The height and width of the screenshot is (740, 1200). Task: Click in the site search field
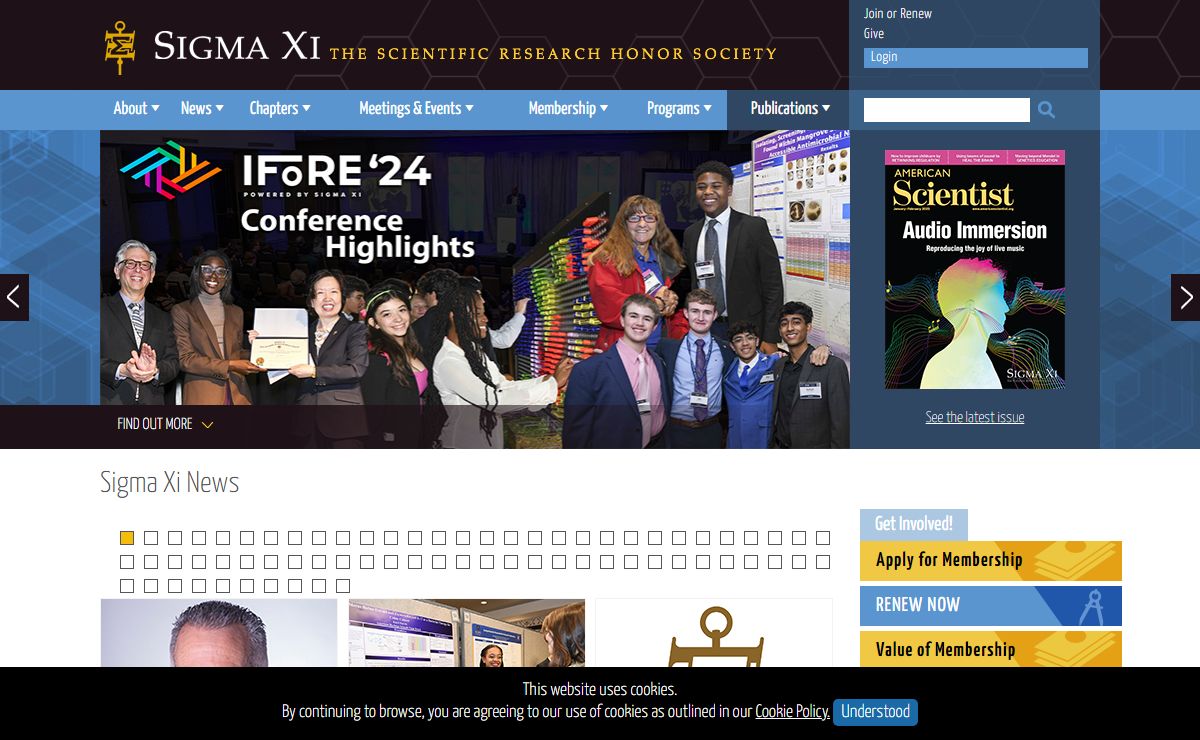point(947,110)
